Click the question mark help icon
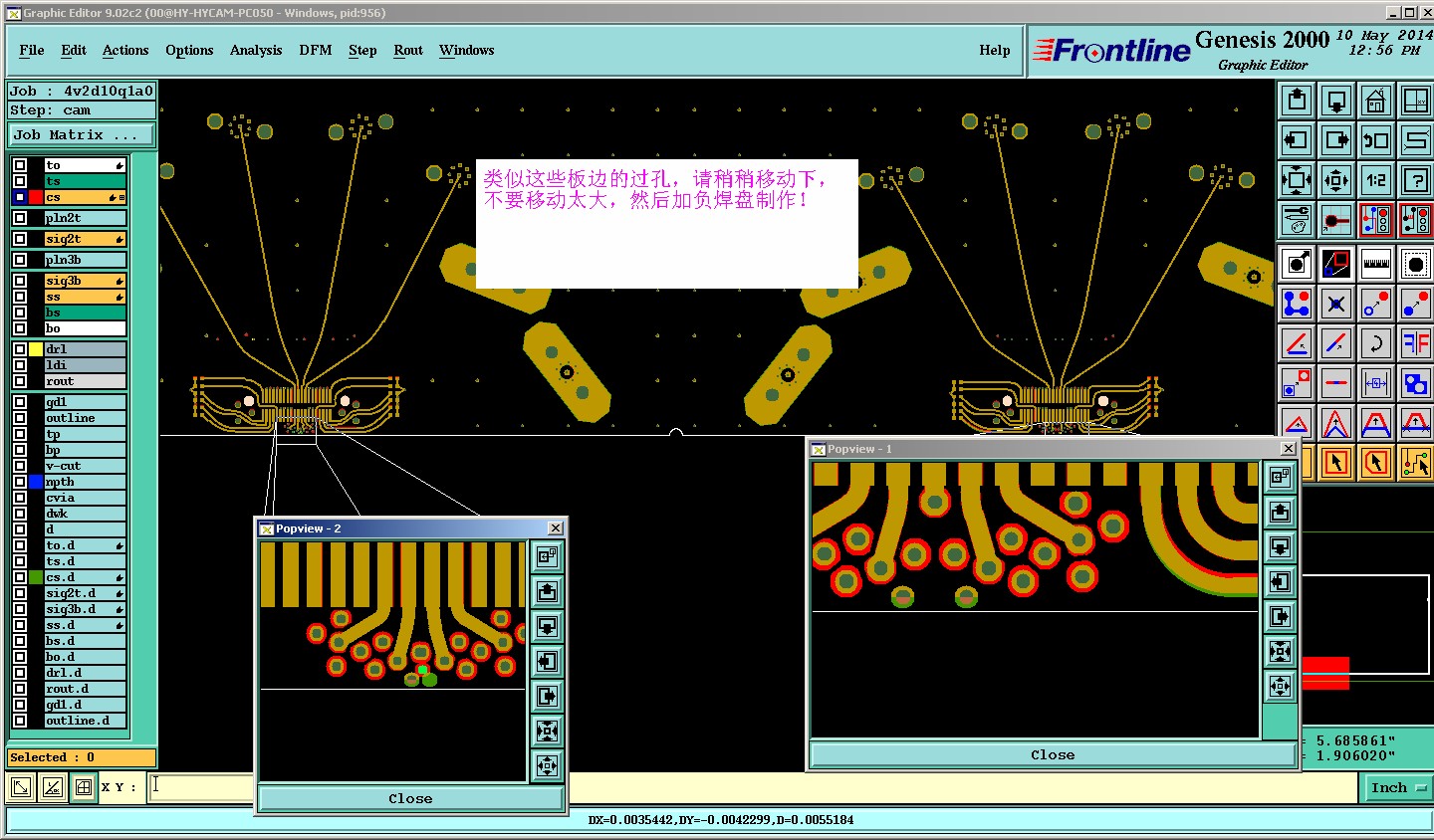1434x840 pixels. [x=1416, y=180]
